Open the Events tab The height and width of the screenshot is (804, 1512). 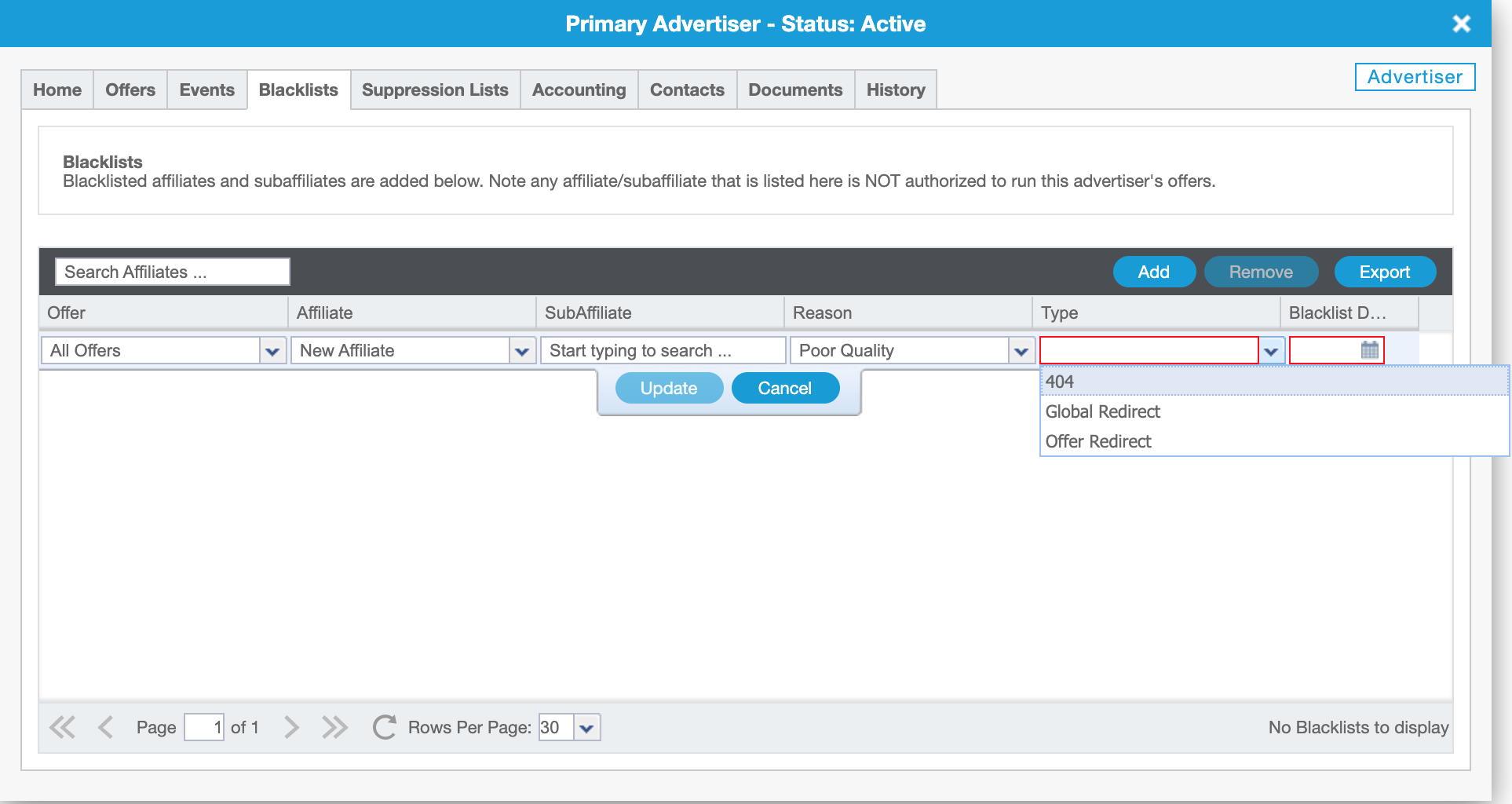point(207,90)
